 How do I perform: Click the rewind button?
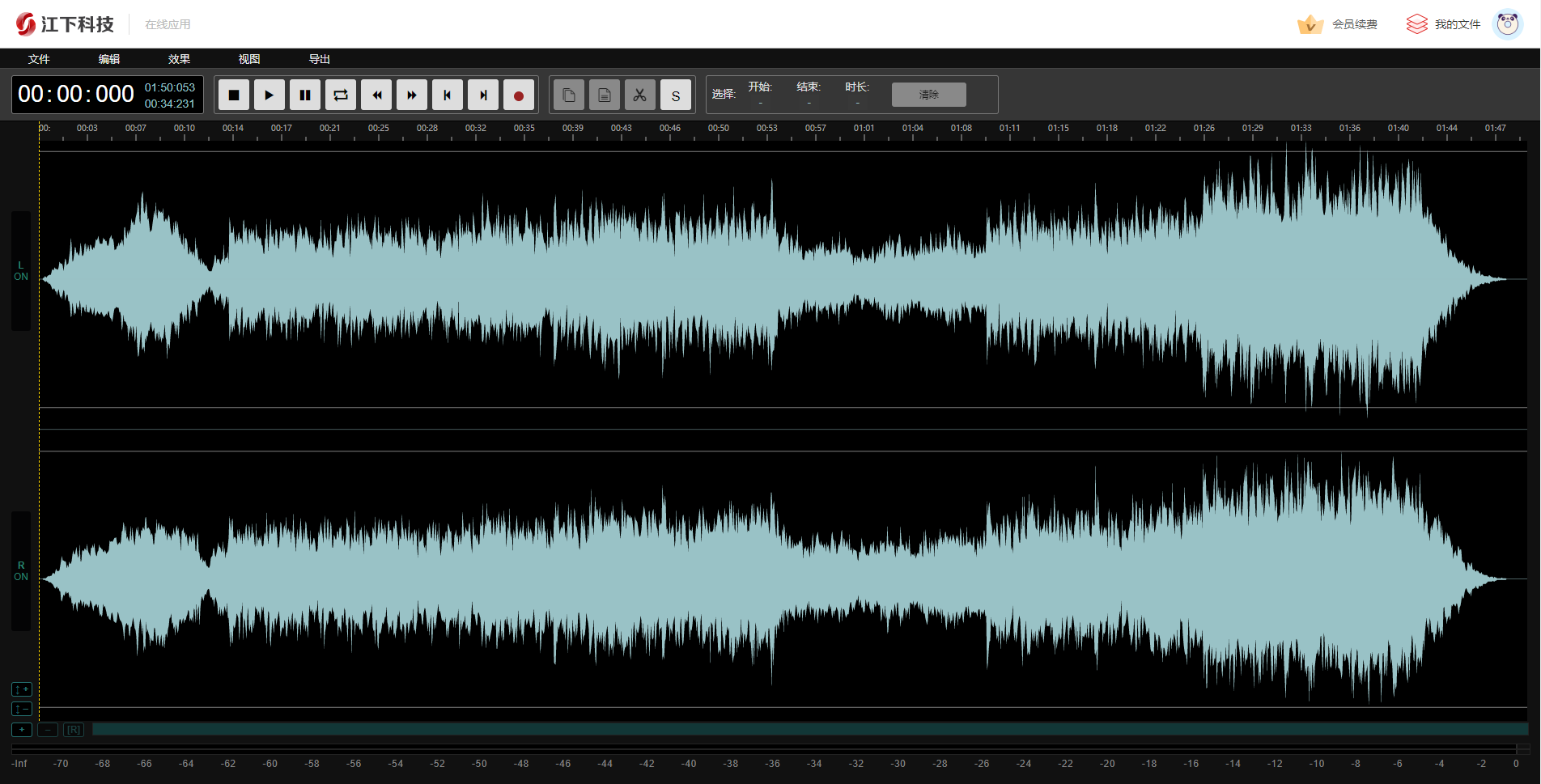coord(376,95)
